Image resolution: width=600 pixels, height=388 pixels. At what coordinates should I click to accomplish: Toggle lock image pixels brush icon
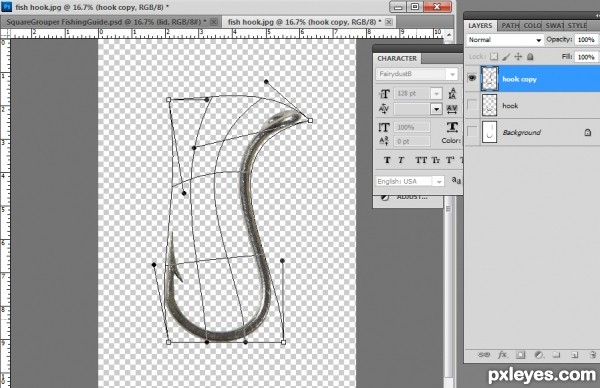(x=506, y=57)
